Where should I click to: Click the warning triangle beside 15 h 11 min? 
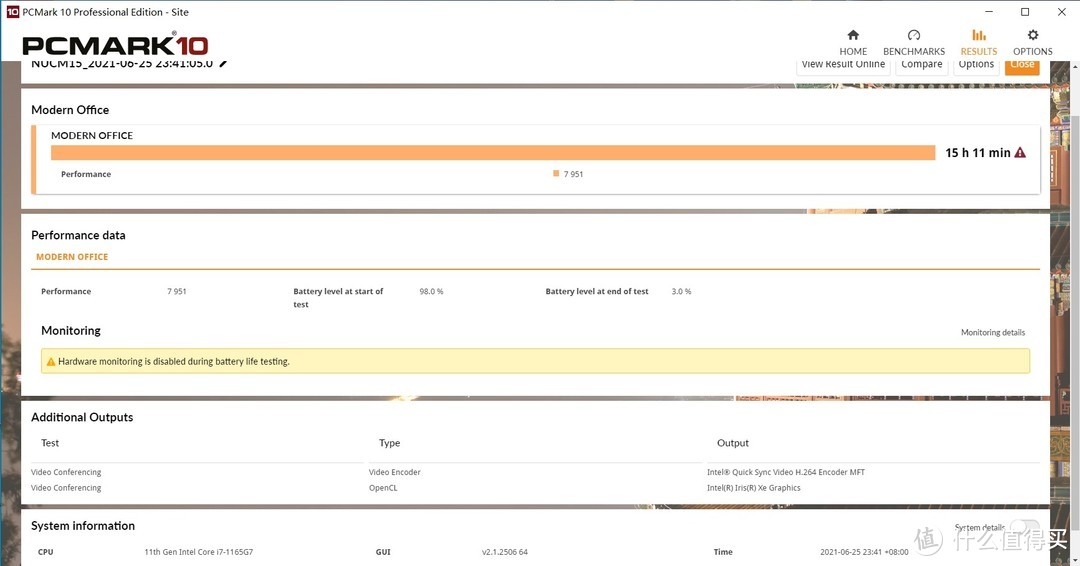[1020, 152]
